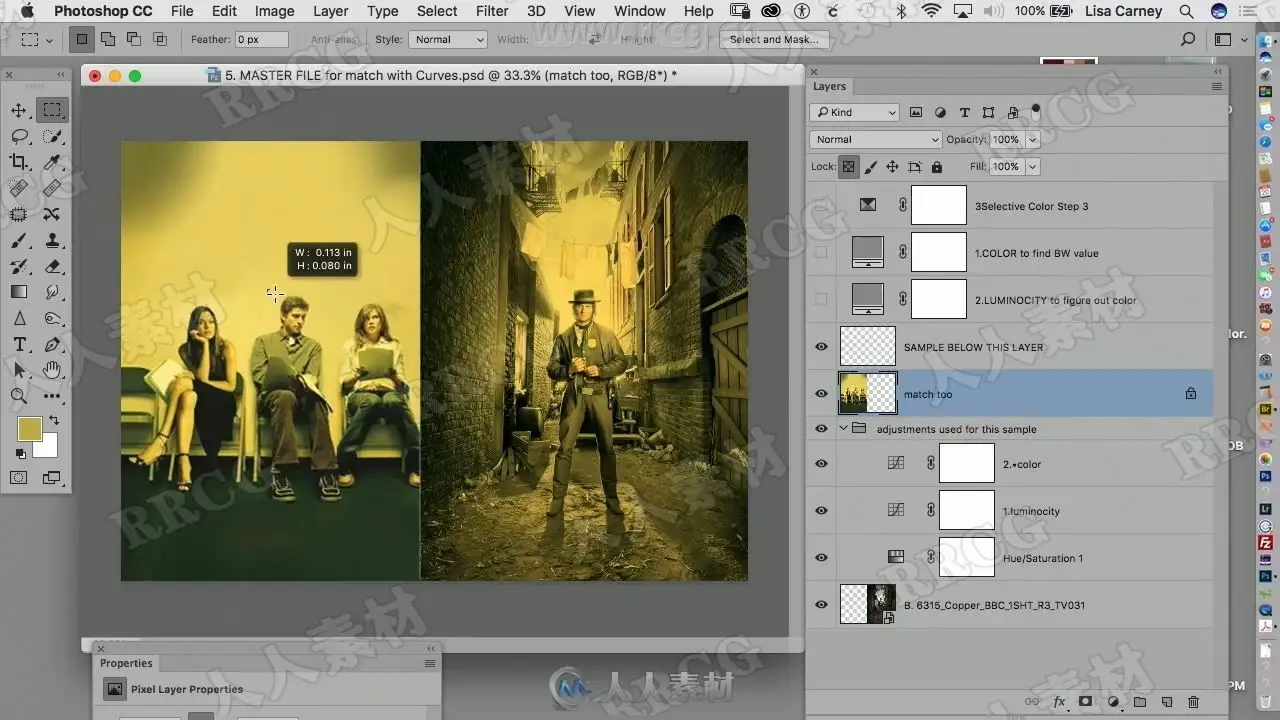This screenshot has width=1280, height=720.
Task: Activate the Hand tool
Action: point(52,370)
